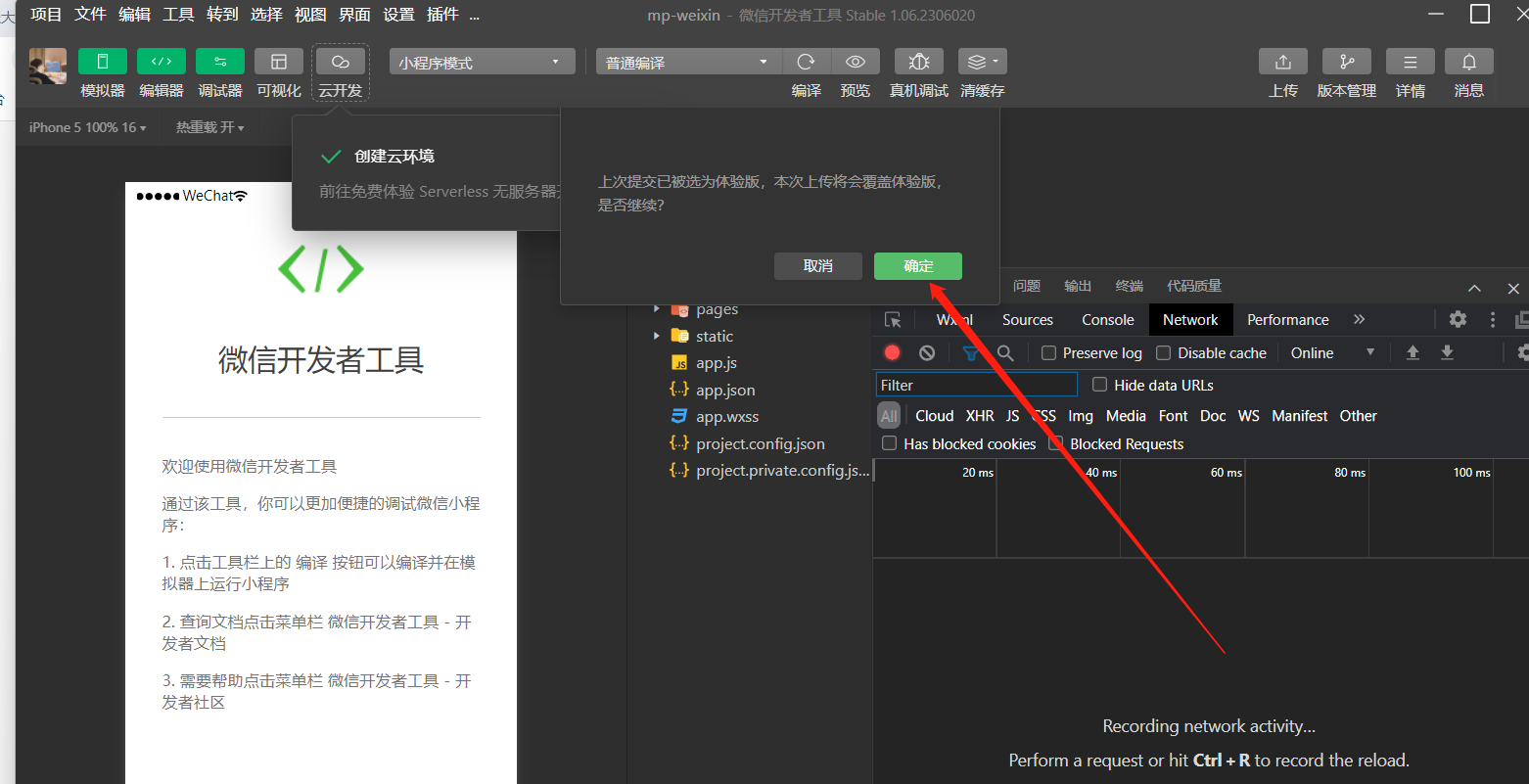This screenshot has height=784, width=1529.
Task: Open the 普通编译 compile mode dropdown
Action: pyautogui.click(x=689, y=62)
